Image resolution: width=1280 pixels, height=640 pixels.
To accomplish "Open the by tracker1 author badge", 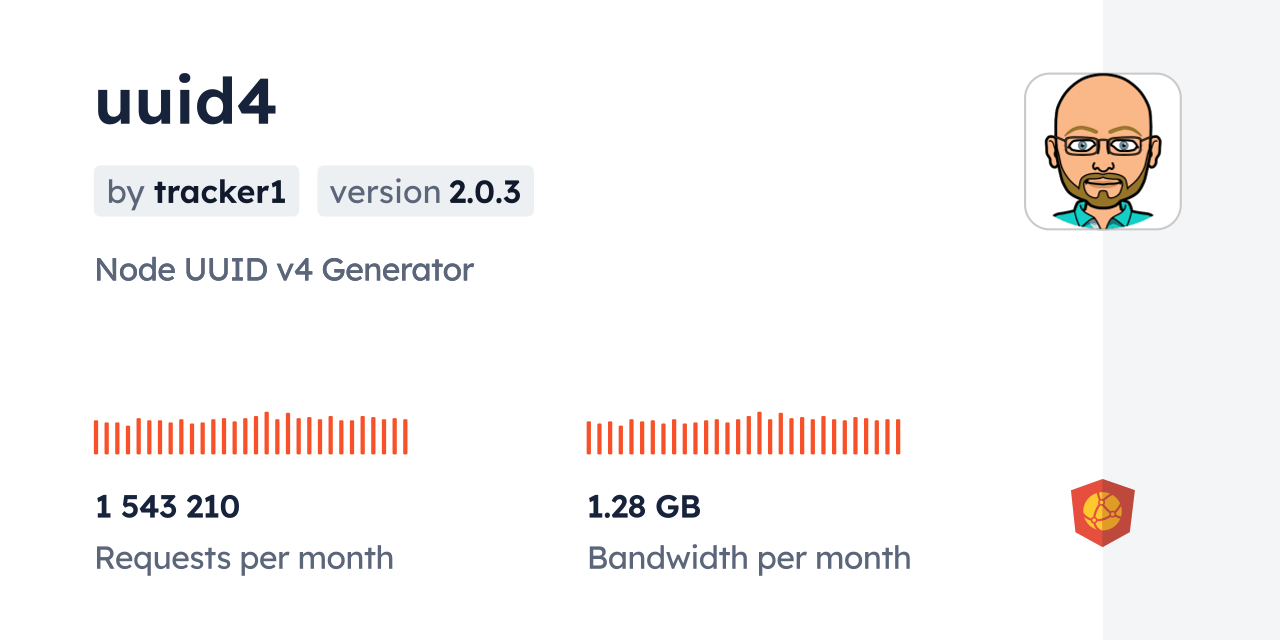I will coord(196,191).
